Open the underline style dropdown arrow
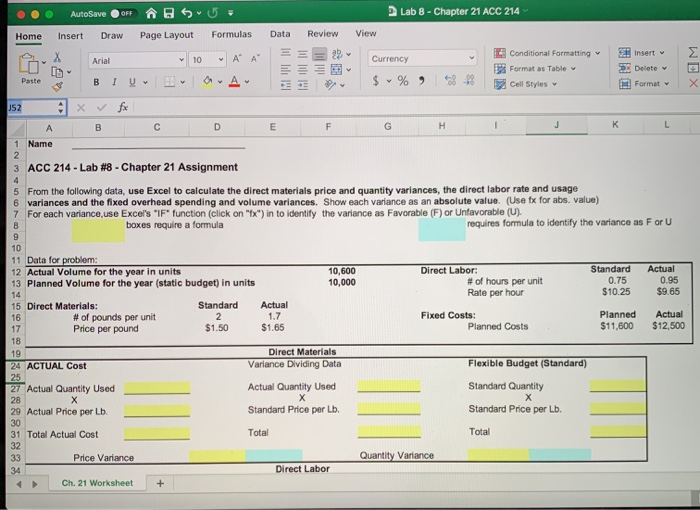Screen dimensions: 700x510 146,82
